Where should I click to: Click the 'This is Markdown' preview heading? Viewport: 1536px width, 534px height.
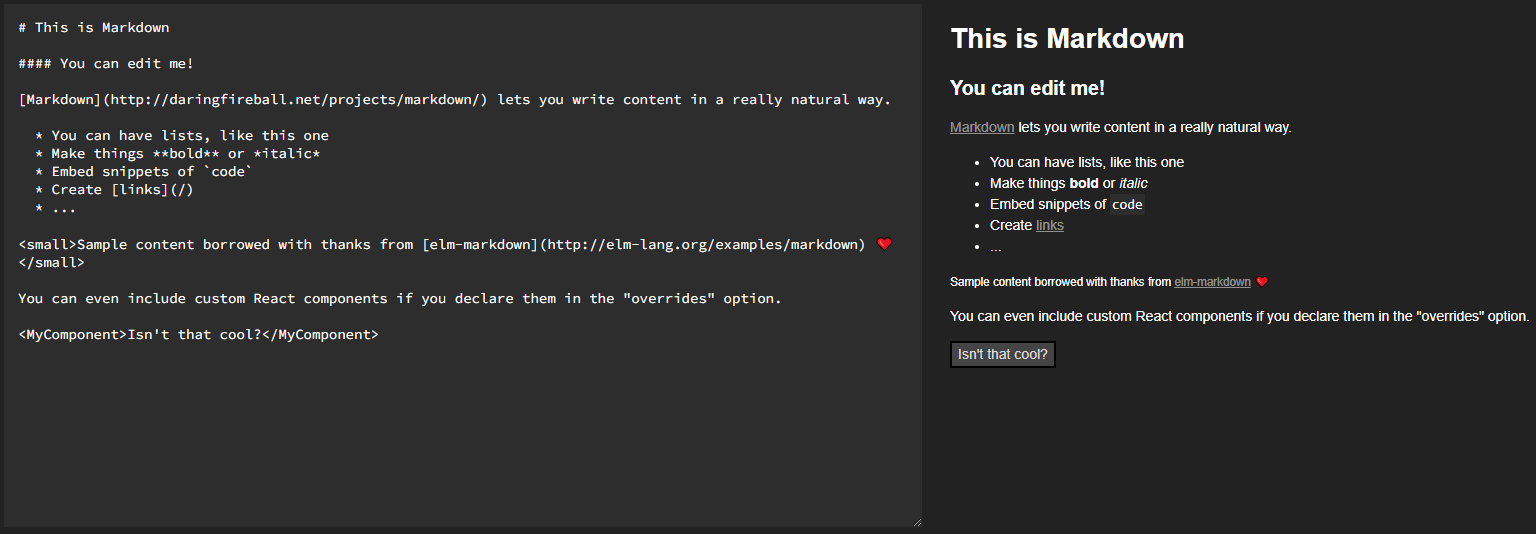1067,39
